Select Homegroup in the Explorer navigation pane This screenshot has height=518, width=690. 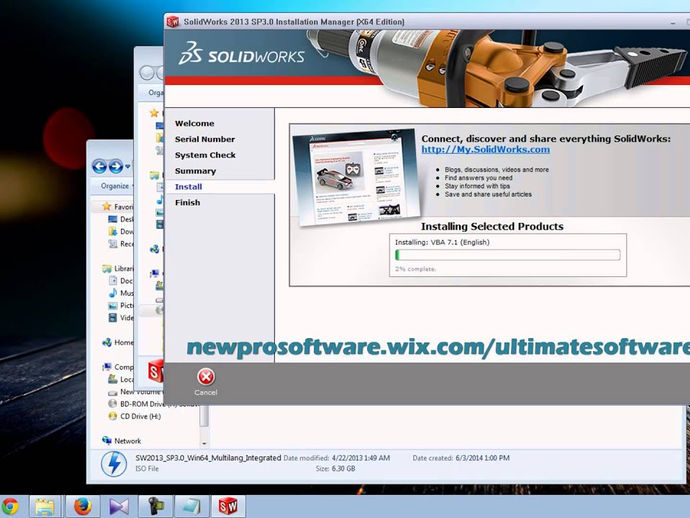click(x=118, y=342)
